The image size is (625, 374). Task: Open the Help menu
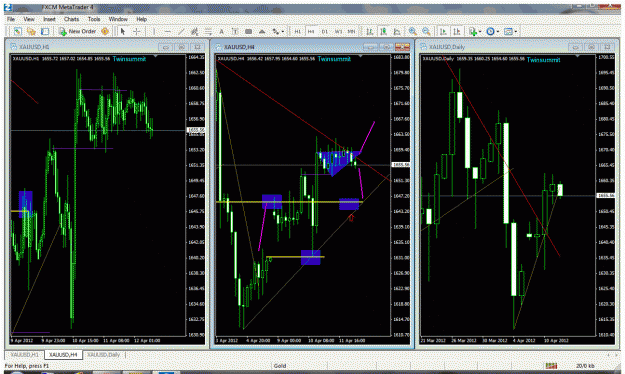(142, 19)
